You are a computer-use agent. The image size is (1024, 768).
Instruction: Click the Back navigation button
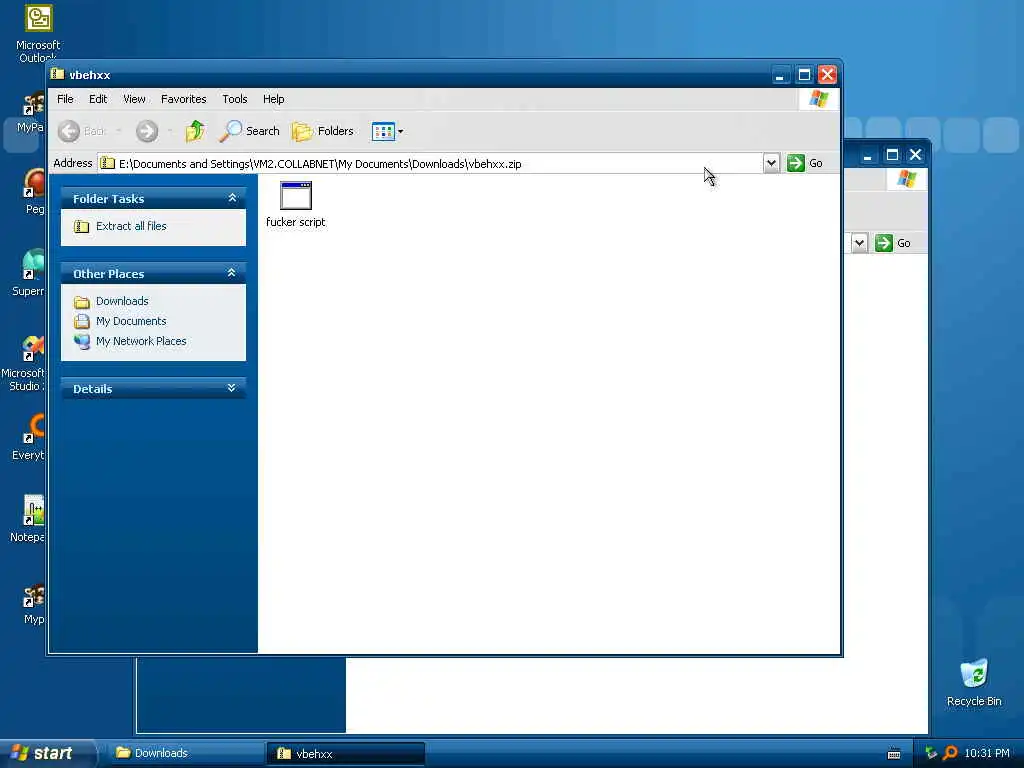(82, 131)
